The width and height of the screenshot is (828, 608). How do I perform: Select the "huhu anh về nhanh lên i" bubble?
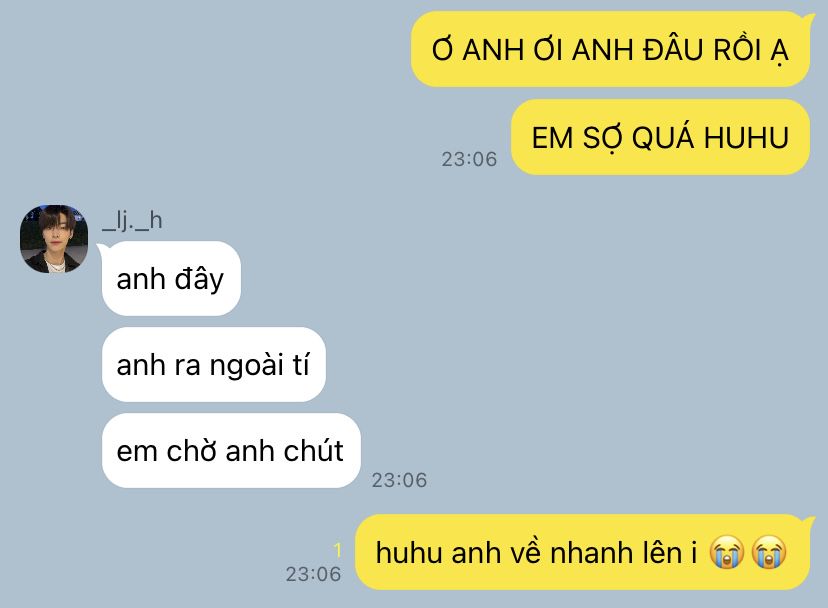pos(582,552)
